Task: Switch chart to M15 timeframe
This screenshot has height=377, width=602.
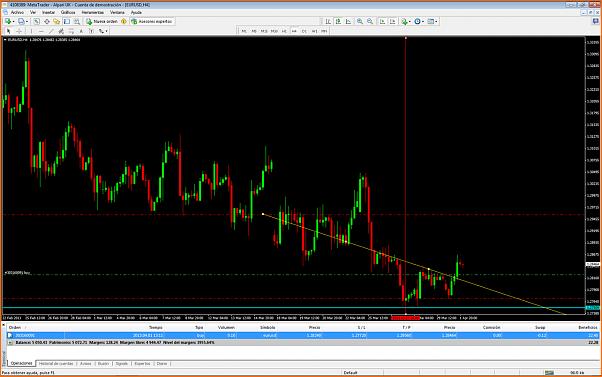Action: [x=264, y=31]
